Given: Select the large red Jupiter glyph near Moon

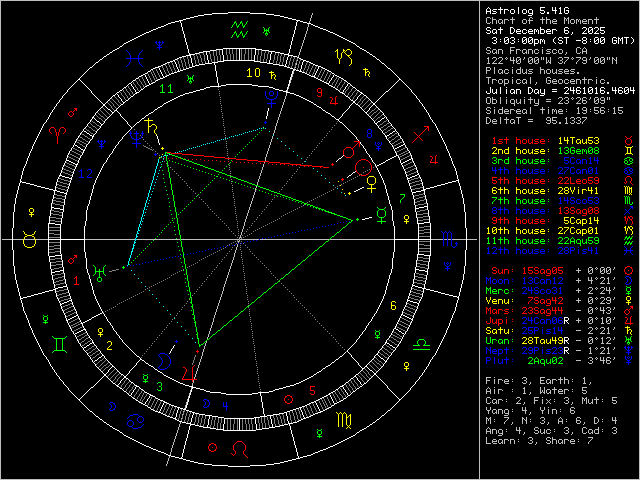Looking at the screenshot, I should [189, 373].
